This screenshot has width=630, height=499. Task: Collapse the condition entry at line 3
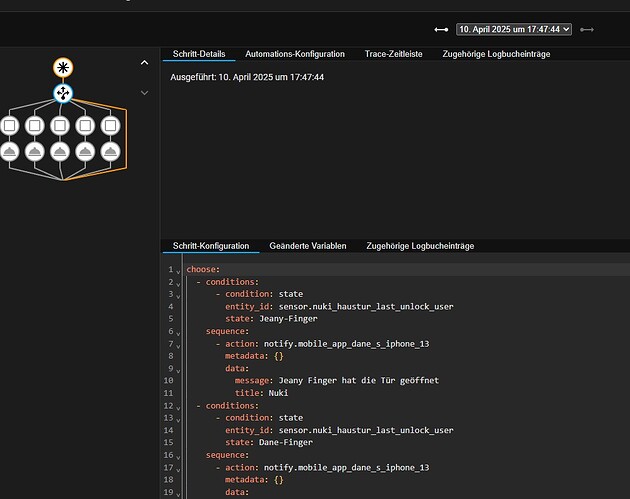tap(178, 297)
